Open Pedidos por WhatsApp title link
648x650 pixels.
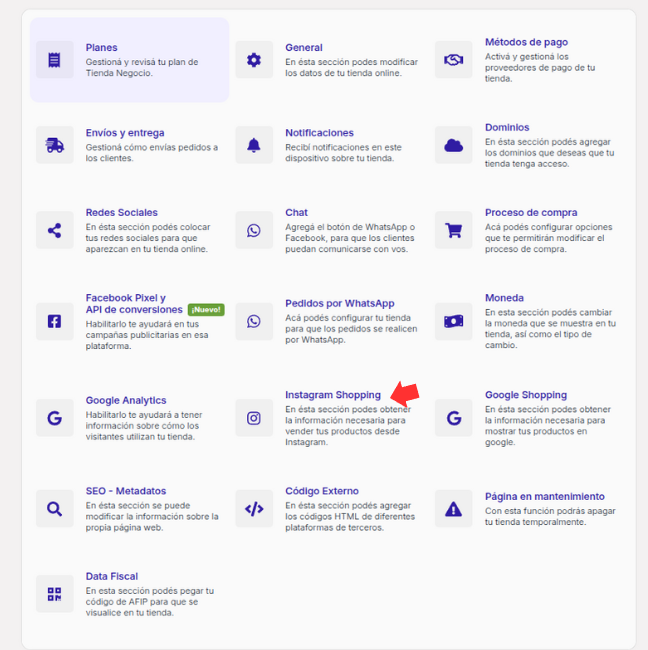click(340, 303)
